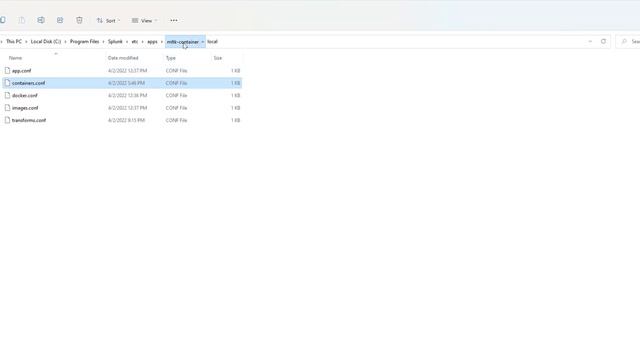Select the docker.conf file

pyautogui.click(x=25, y=96)
